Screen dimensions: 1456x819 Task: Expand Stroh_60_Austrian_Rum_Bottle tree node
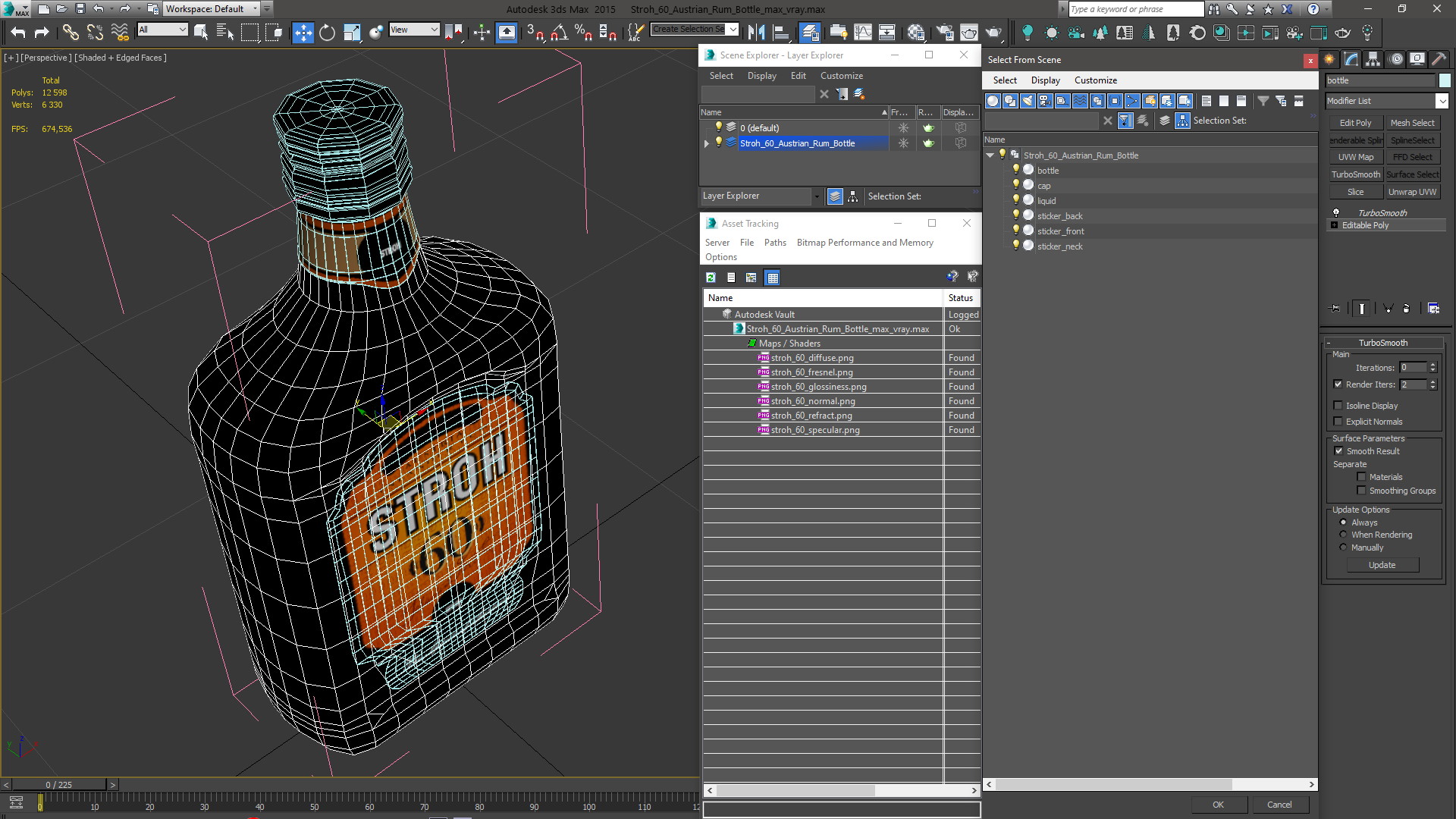tap(707, 143)
